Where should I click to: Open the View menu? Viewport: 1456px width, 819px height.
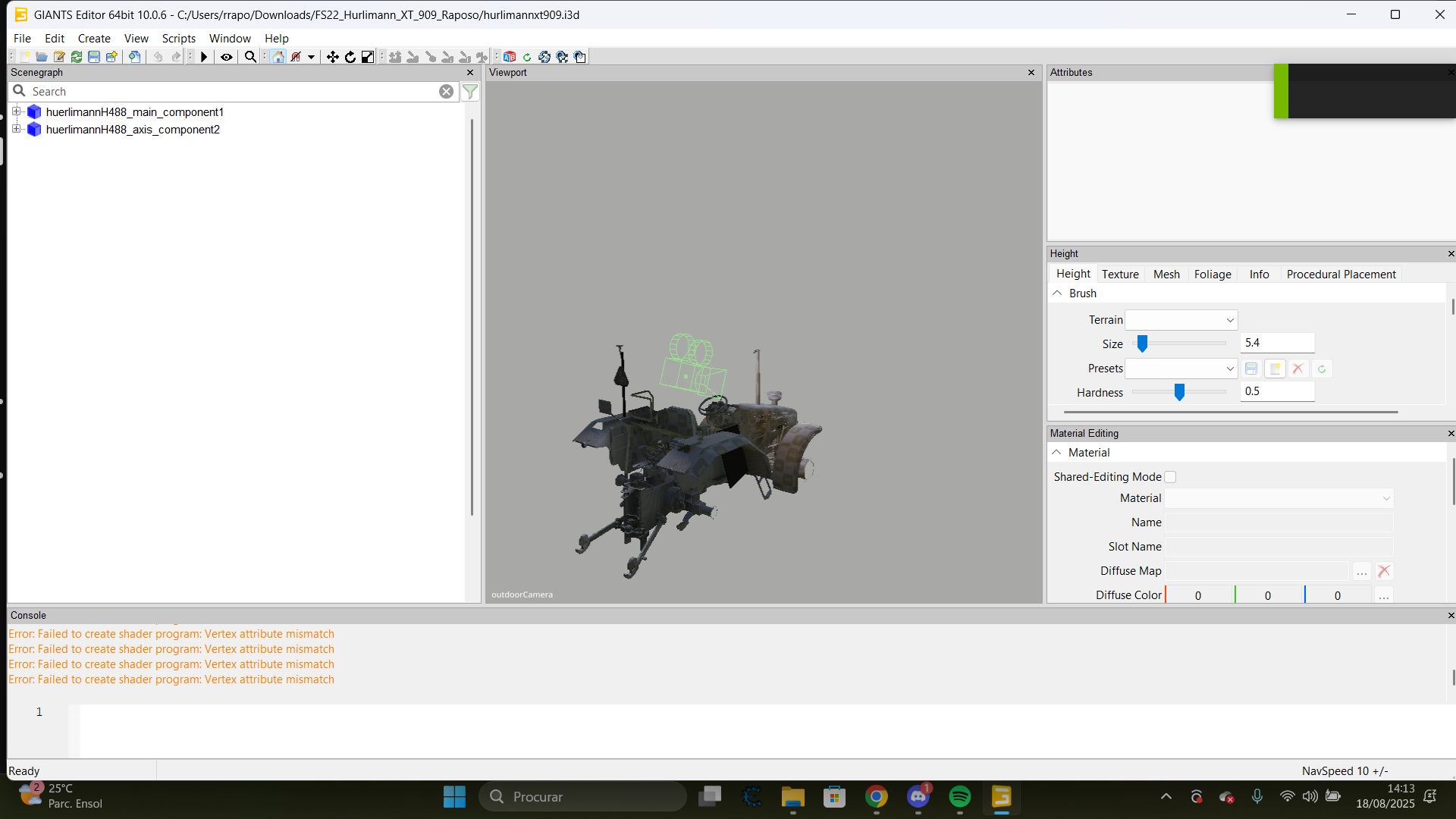(x=136, y=38)
